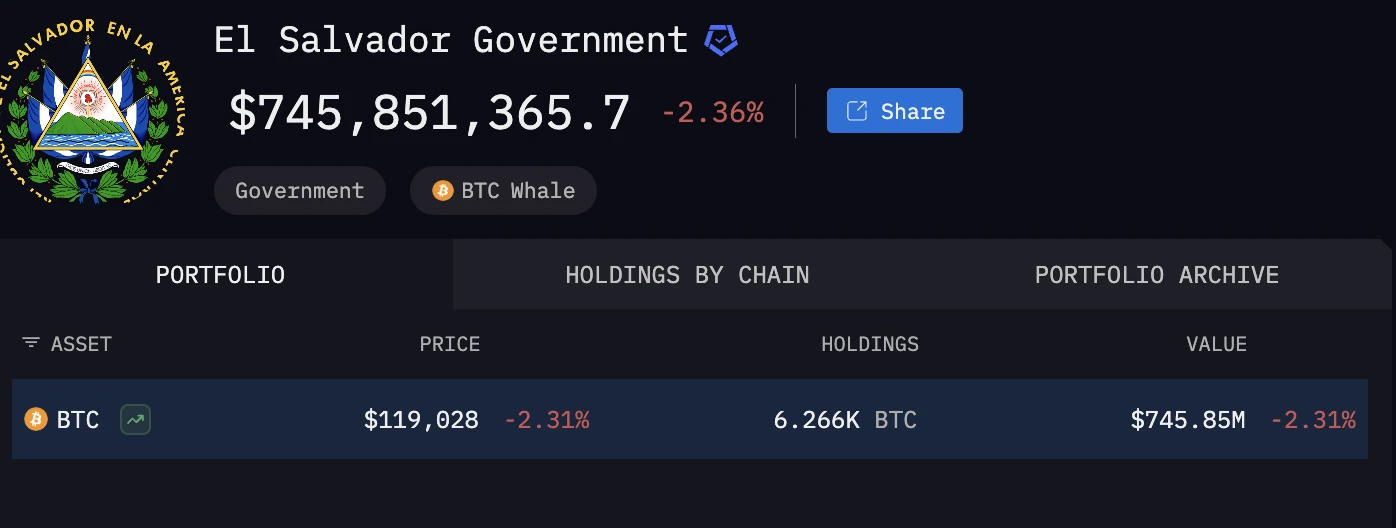Click the El Salvador coat of arms logo
1396x528 pixels.
click(90, 108)
